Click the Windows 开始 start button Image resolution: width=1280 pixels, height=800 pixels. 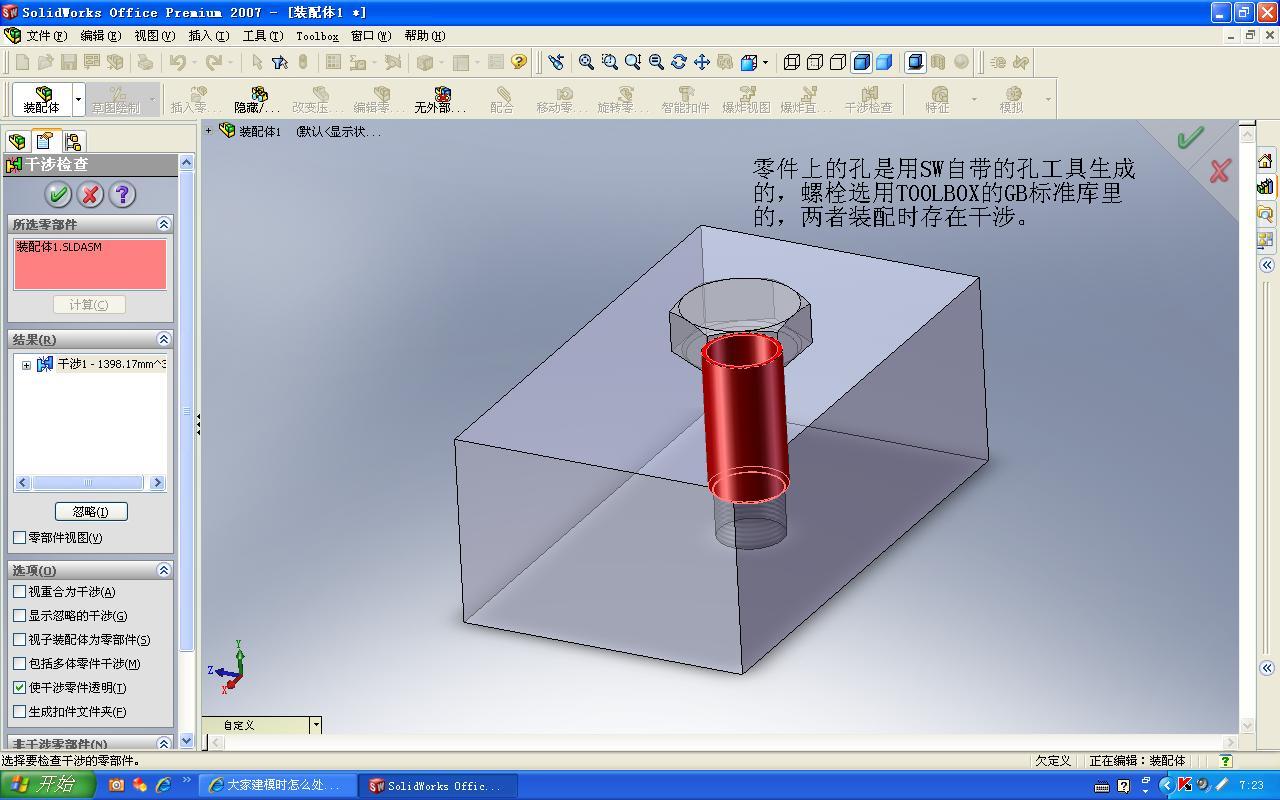47,785
